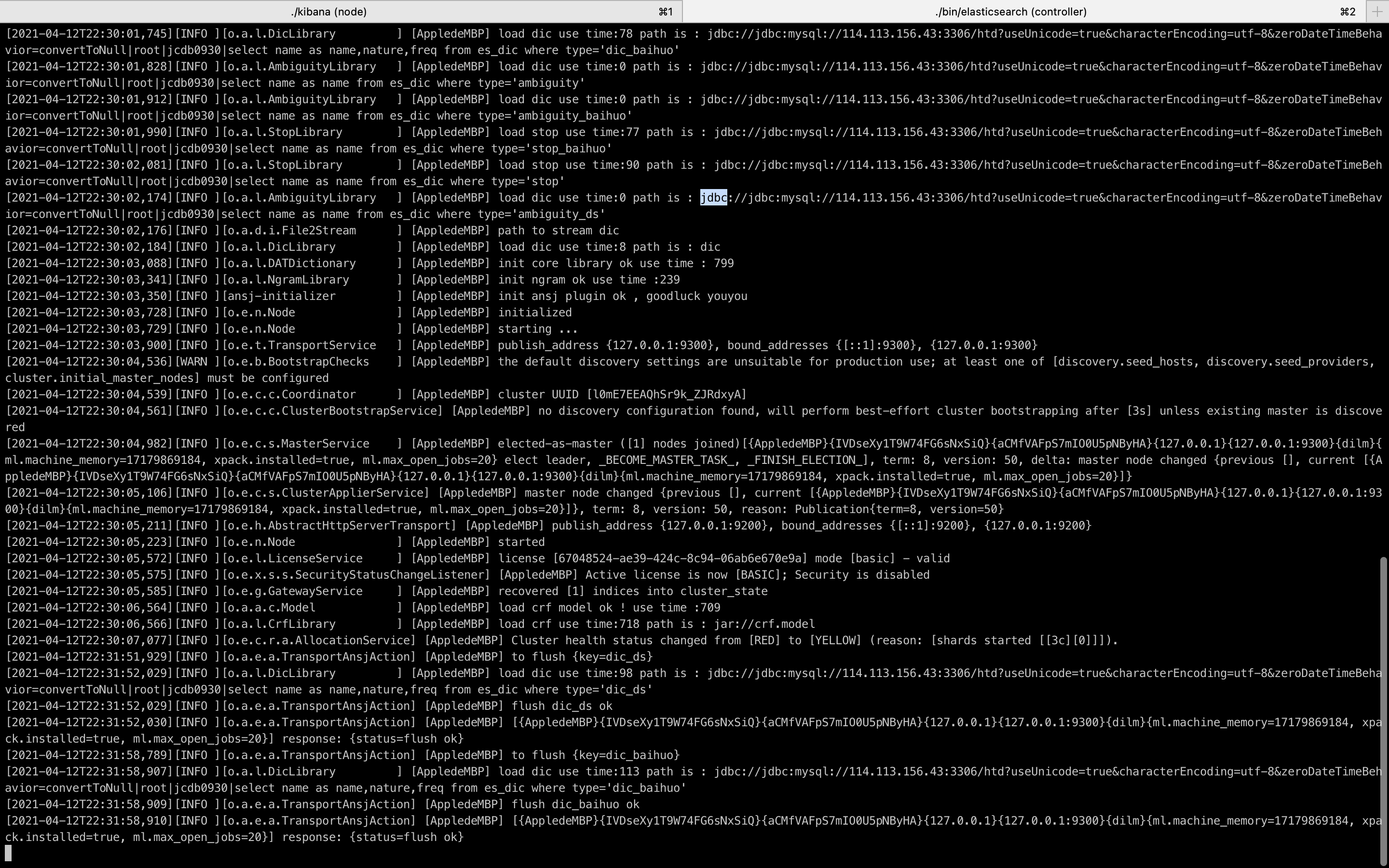Click 'o.e.g.GatewayService' logger name
This screenshot has width=1389, height=868.
[296, 591]
